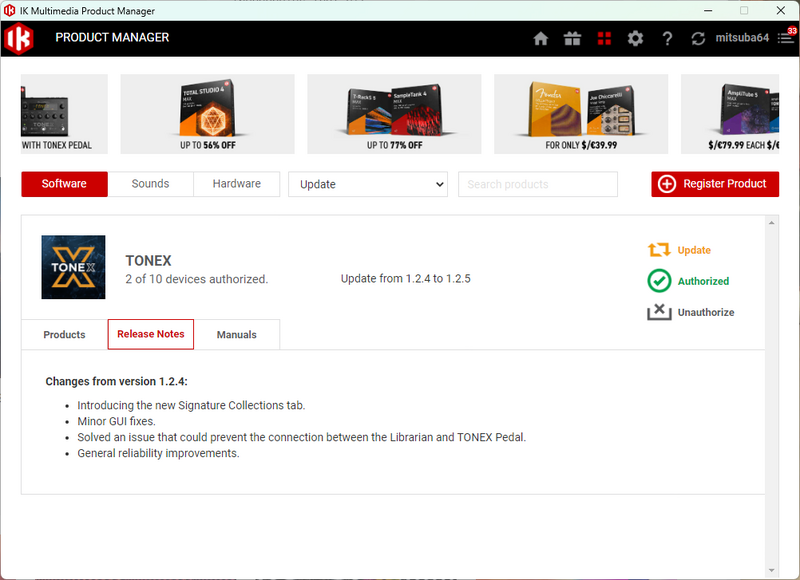
Task: Switch to the Software tab
Action: (64, 184)
